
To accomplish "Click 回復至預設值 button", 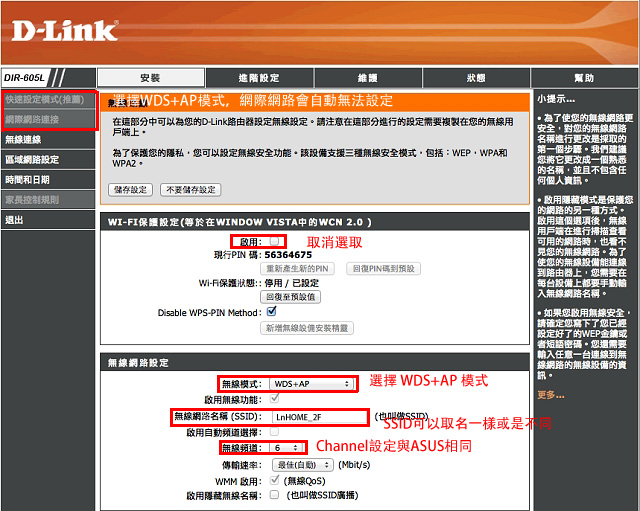I will point(291,297).
